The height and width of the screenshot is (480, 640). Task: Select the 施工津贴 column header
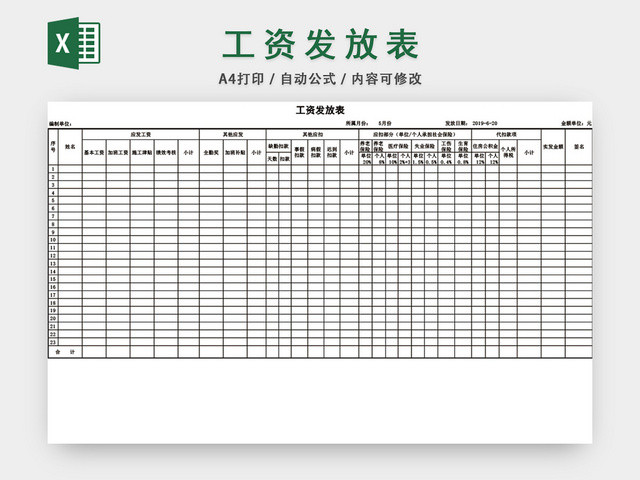[142, 153]
